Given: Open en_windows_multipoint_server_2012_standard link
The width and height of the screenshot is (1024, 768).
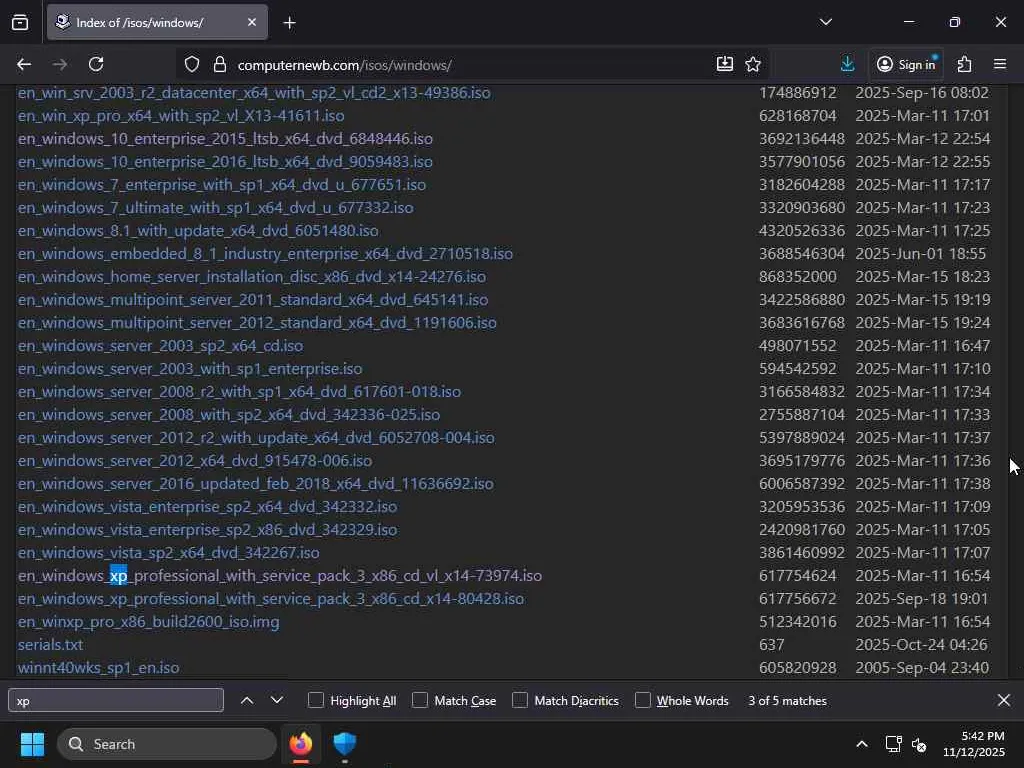Looking at the screenshot, I should point(257,323).
